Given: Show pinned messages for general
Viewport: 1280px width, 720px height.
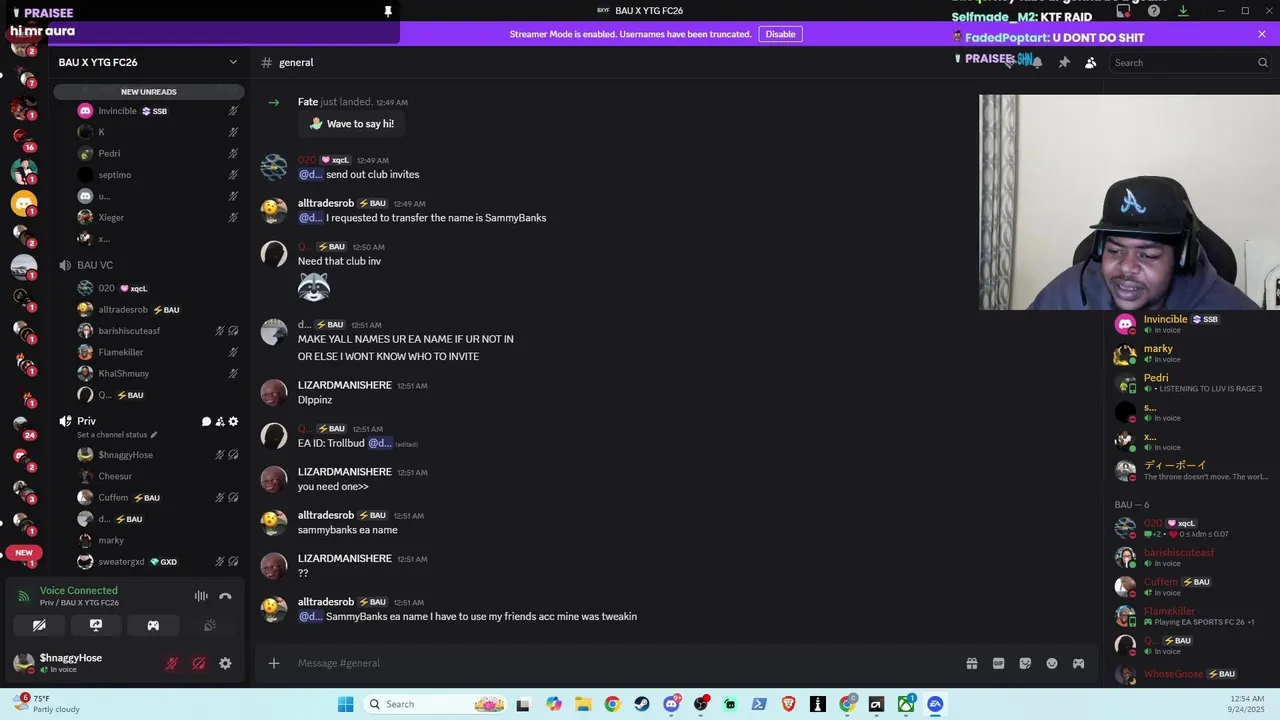Looking at the screenshot, I should coord(1064,62).
